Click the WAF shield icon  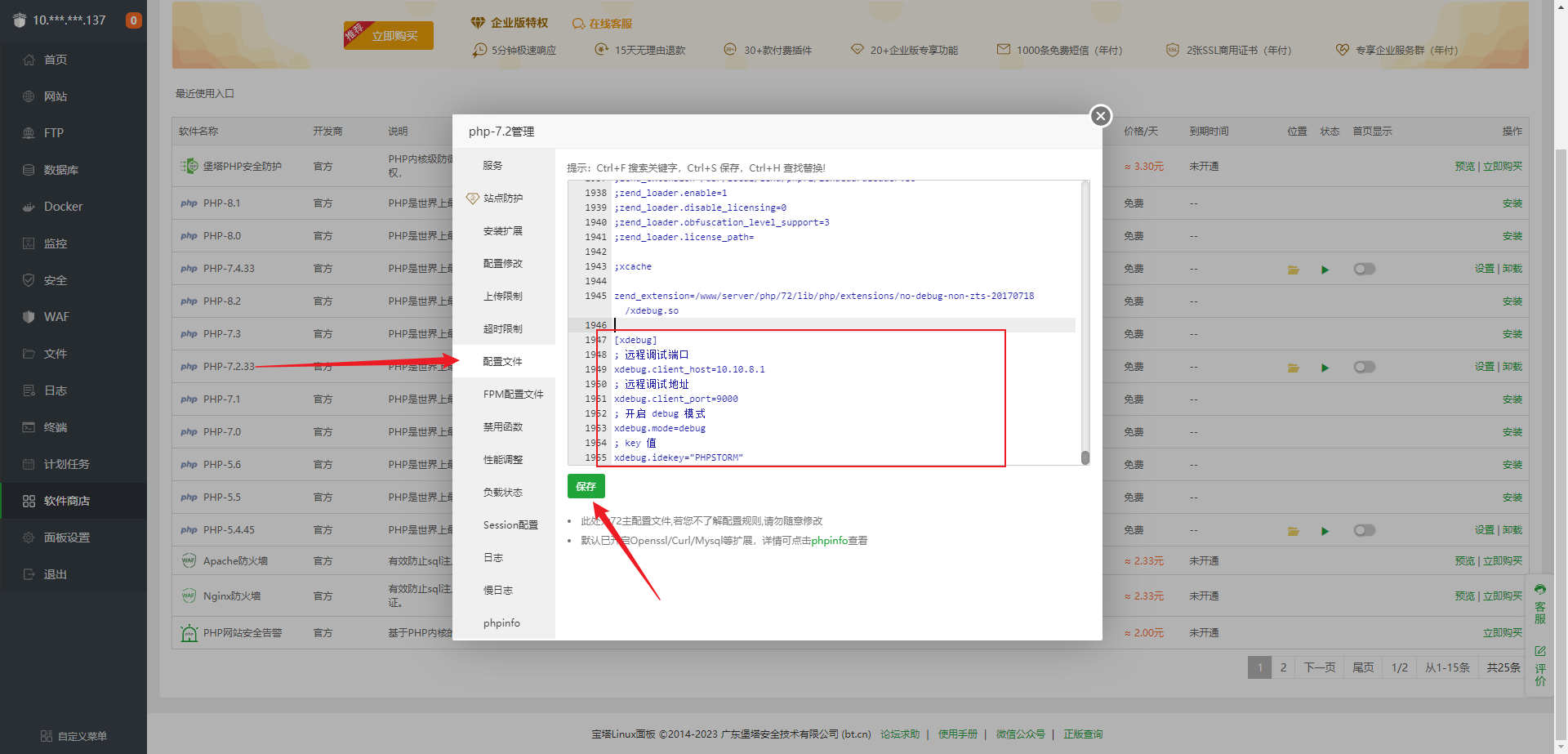coord(29,317)
